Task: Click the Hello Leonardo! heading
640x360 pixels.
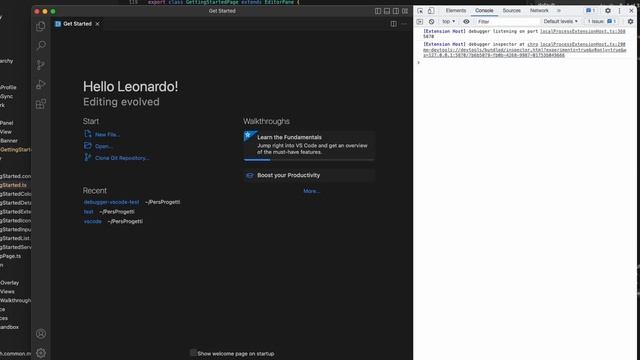Action: 131,87
